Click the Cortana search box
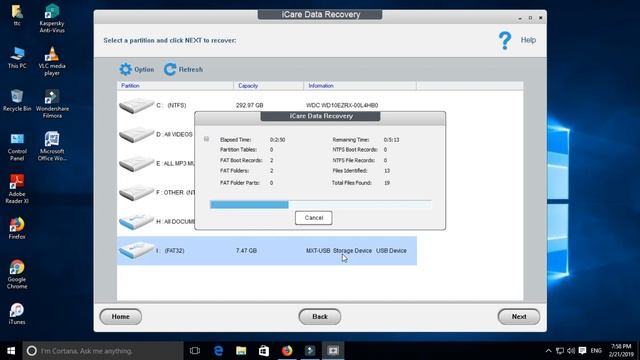 103,351
